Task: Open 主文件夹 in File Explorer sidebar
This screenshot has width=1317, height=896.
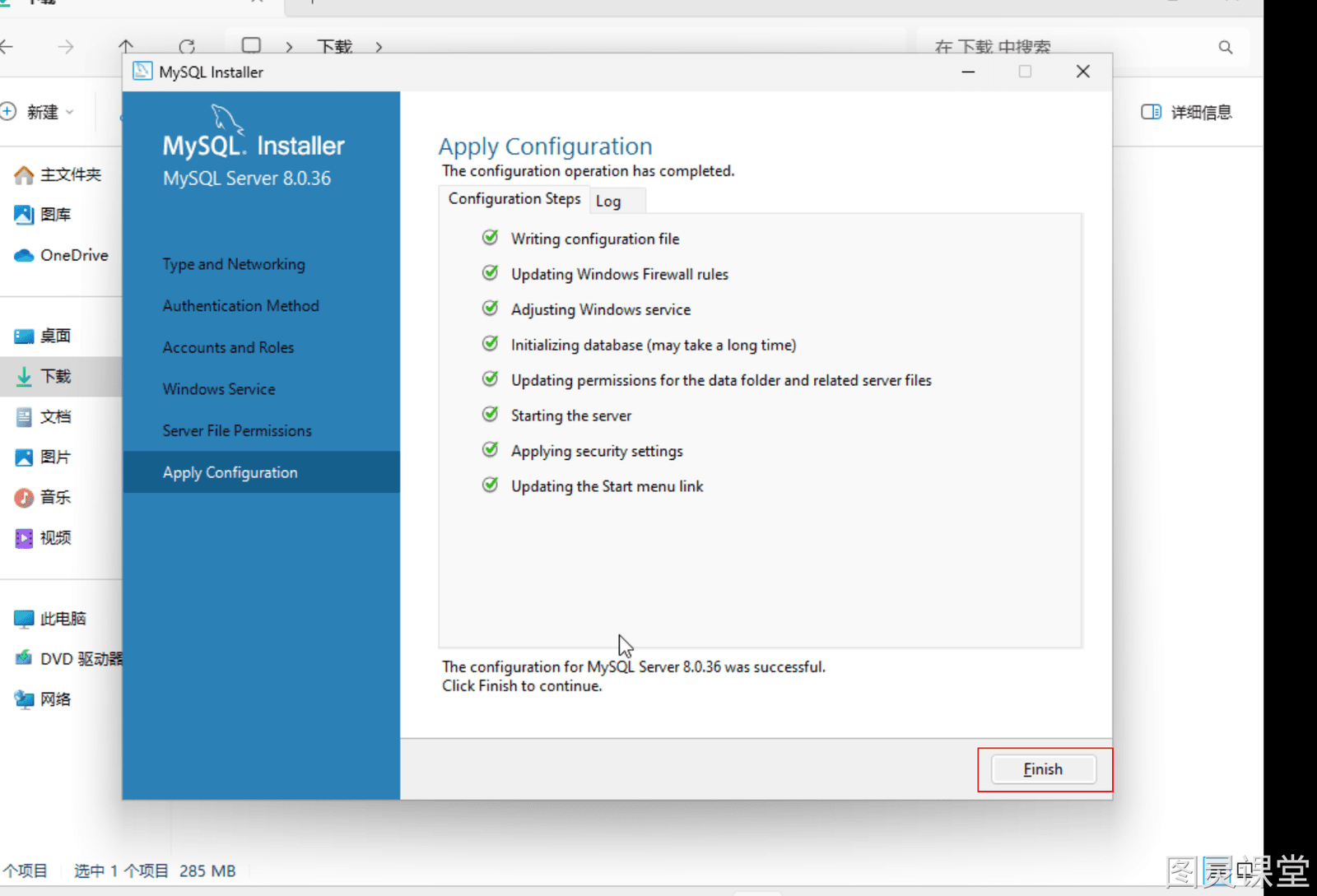Action: (58, 174)
